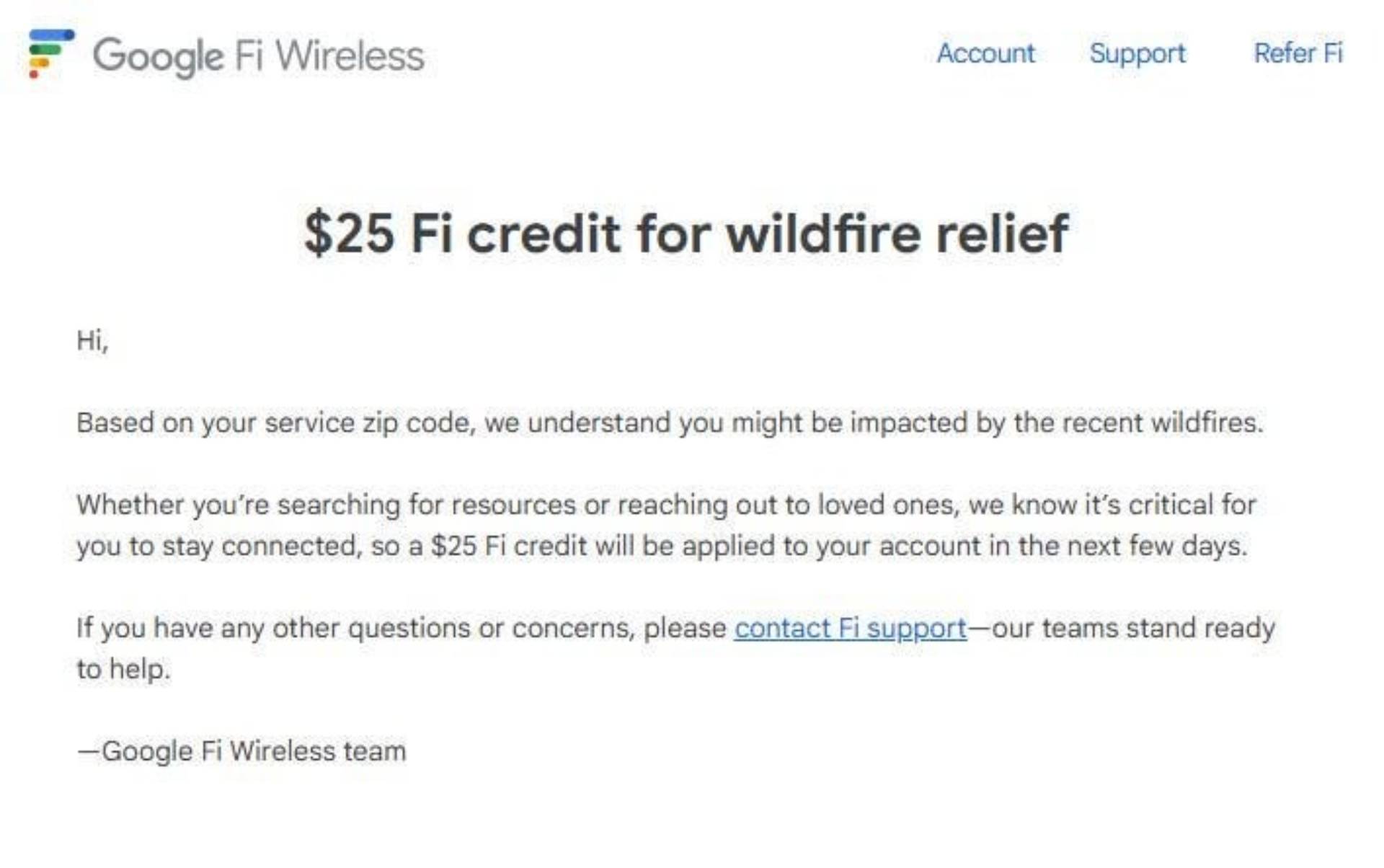Open the Refer Fi link

pos(1297,53)
